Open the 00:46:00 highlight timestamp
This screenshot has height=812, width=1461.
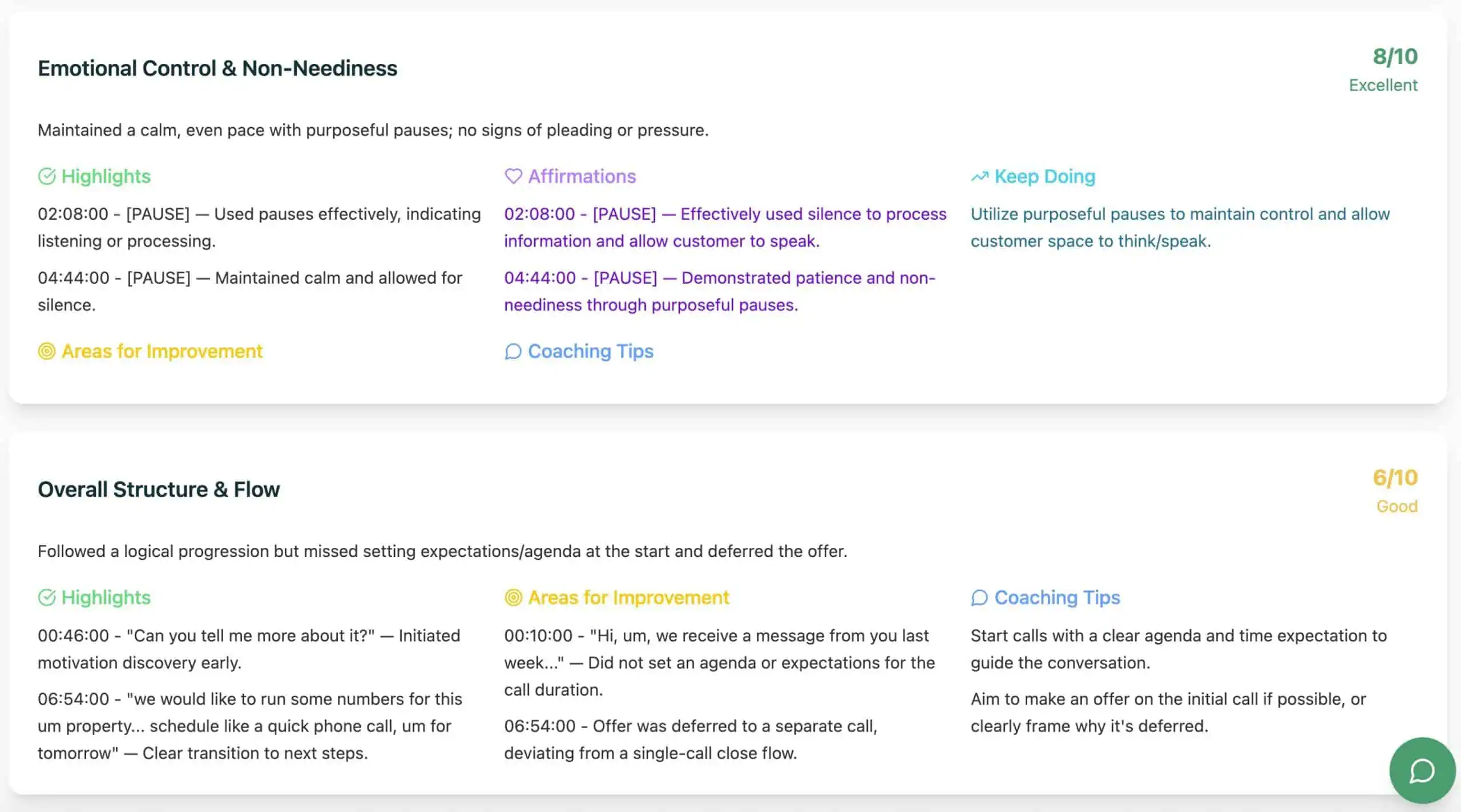tap(73, 636)
